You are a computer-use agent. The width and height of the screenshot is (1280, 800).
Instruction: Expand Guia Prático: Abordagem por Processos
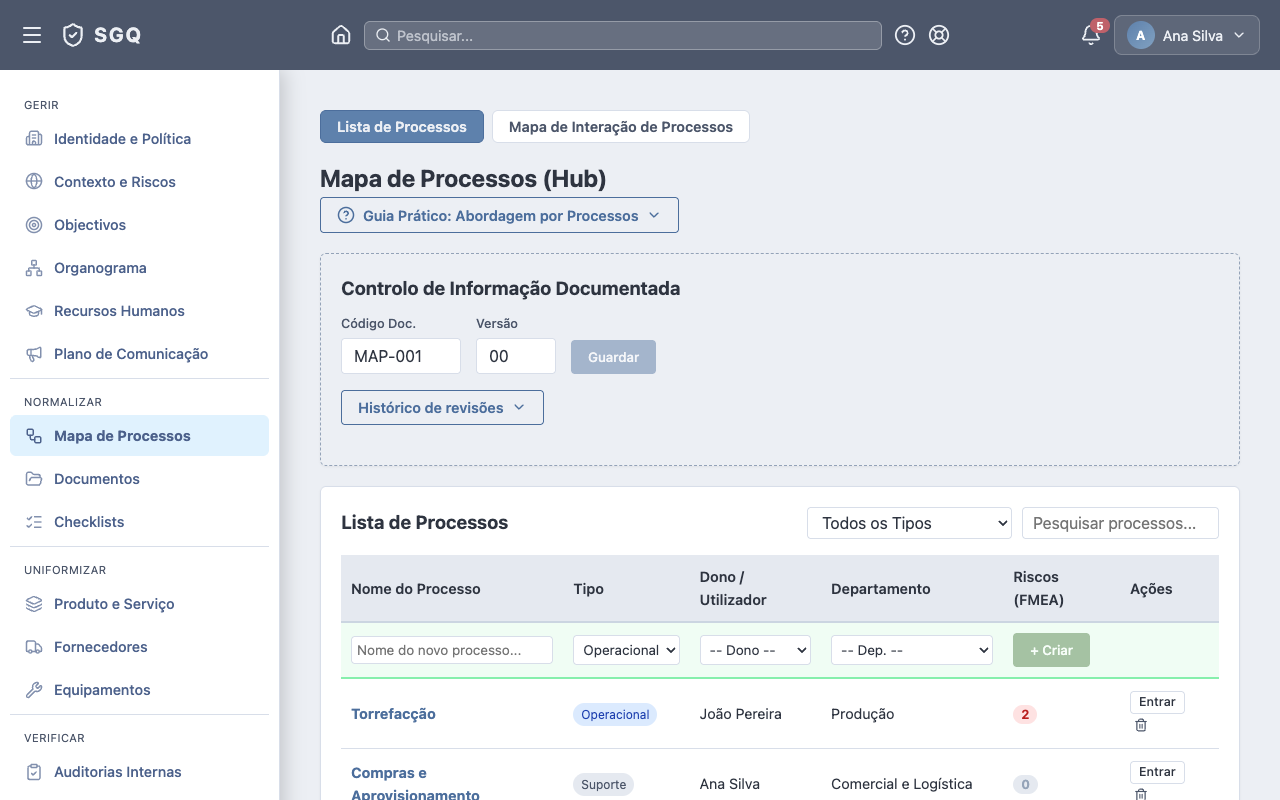(x=499, y=215)
